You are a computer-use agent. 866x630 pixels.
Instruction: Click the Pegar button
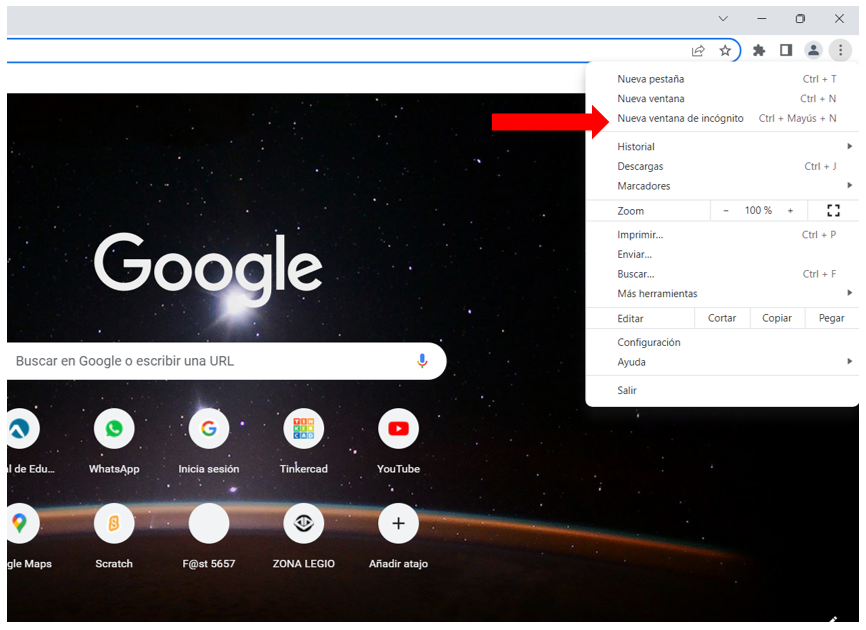(x=831, y=318)
